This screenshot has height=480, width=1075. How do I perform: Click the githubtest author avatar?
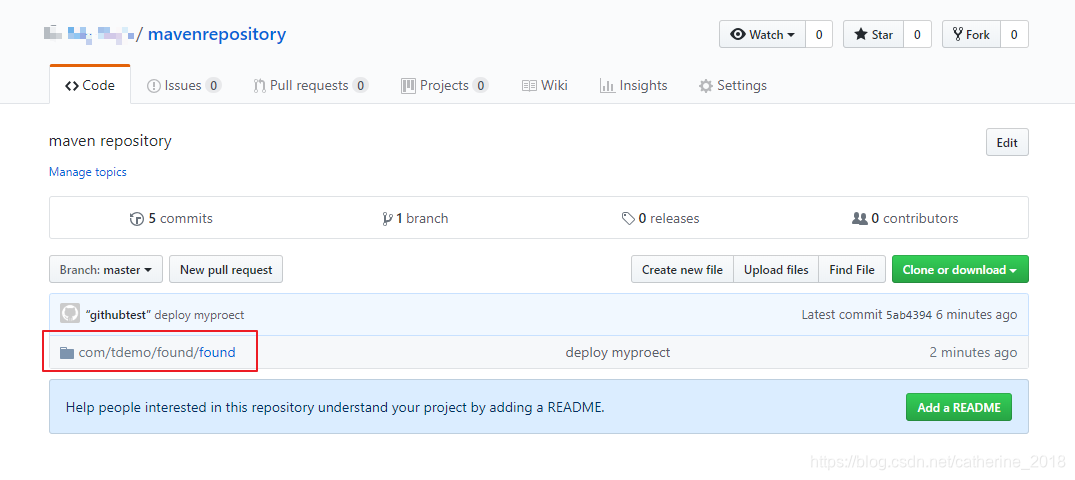tap(70, 314)
